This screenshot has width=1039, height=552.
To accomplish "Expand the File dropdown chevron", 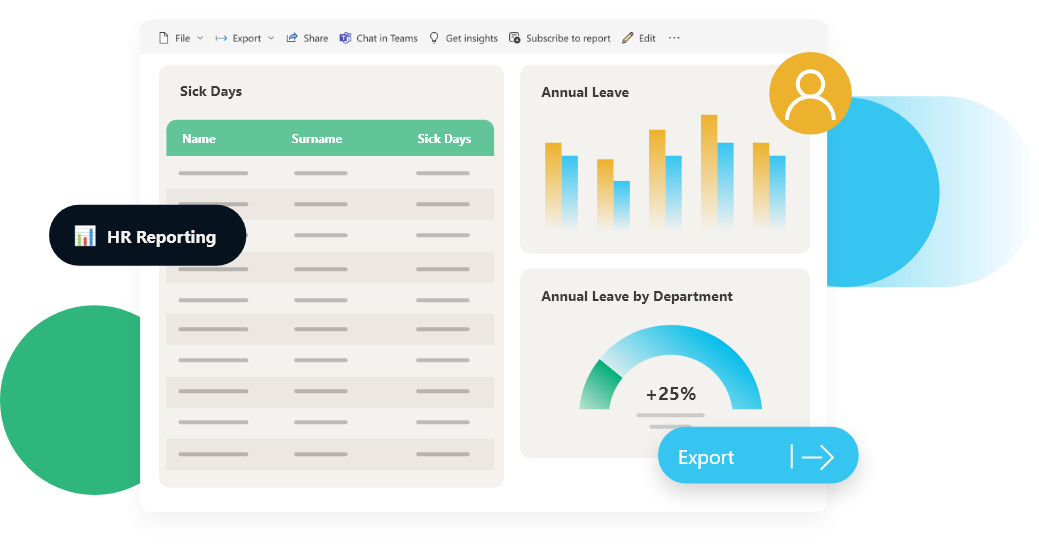I will (x=200, y=38).
